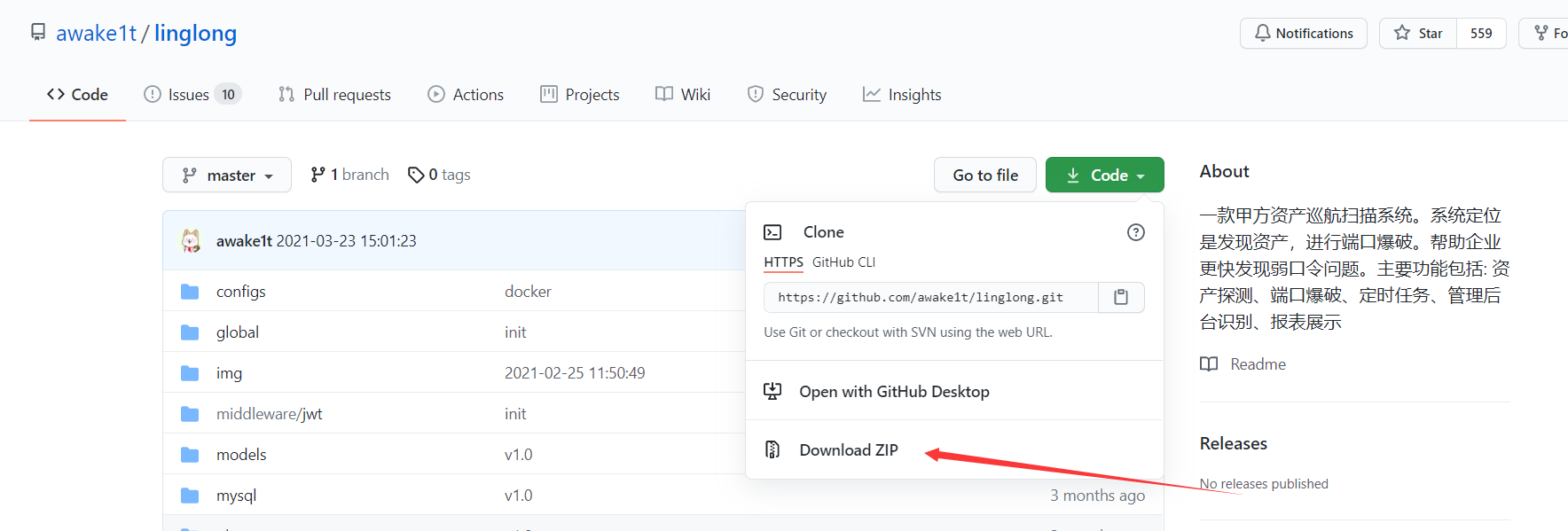The height and width of the screenshot is (531, 1568).
Task: Click the folder icon beside models
Action: [x=190, y=454]
